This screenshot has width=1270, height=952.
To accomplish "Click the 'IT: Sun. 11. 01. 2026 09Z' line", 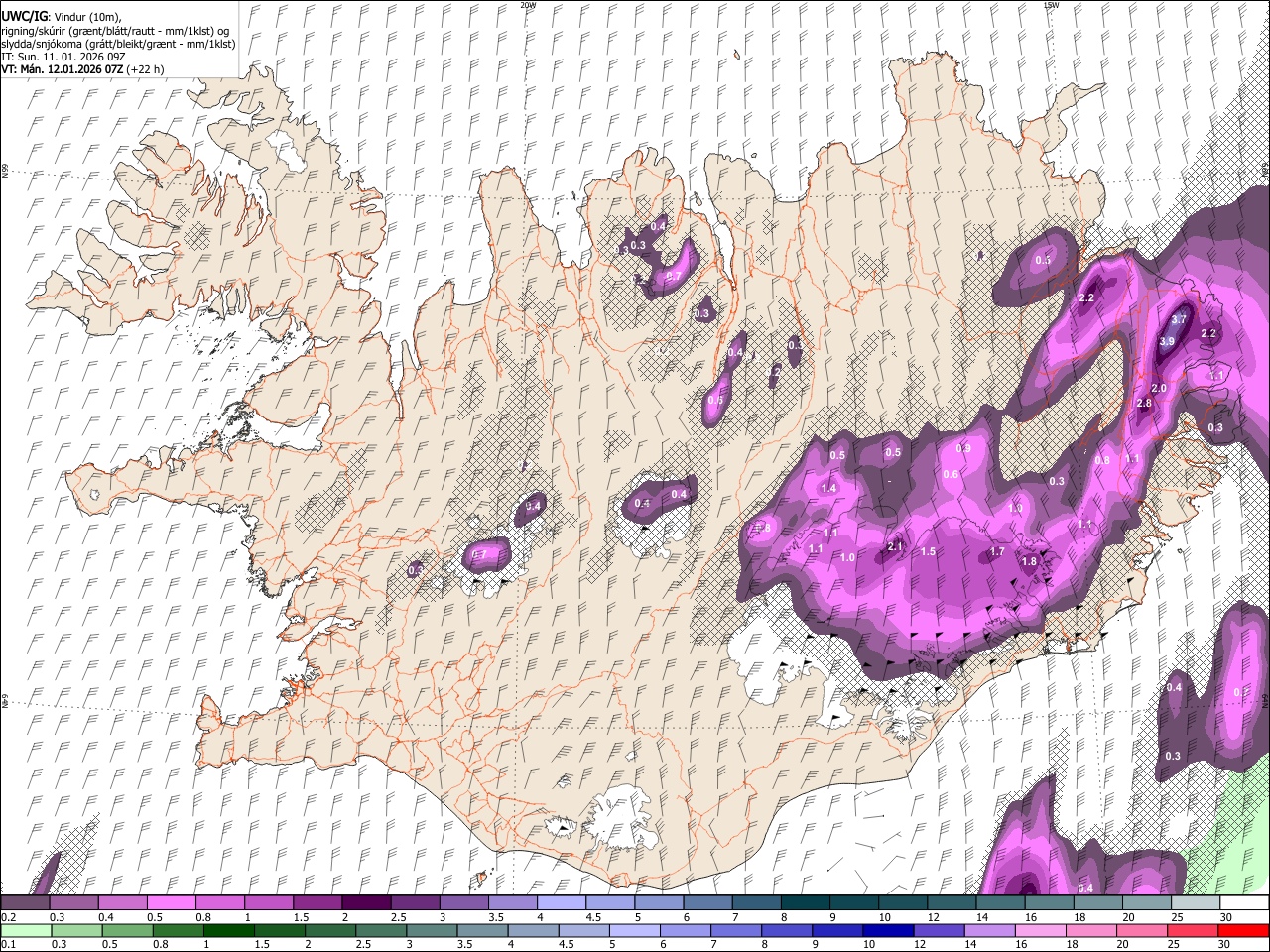I will coord(62,57).
